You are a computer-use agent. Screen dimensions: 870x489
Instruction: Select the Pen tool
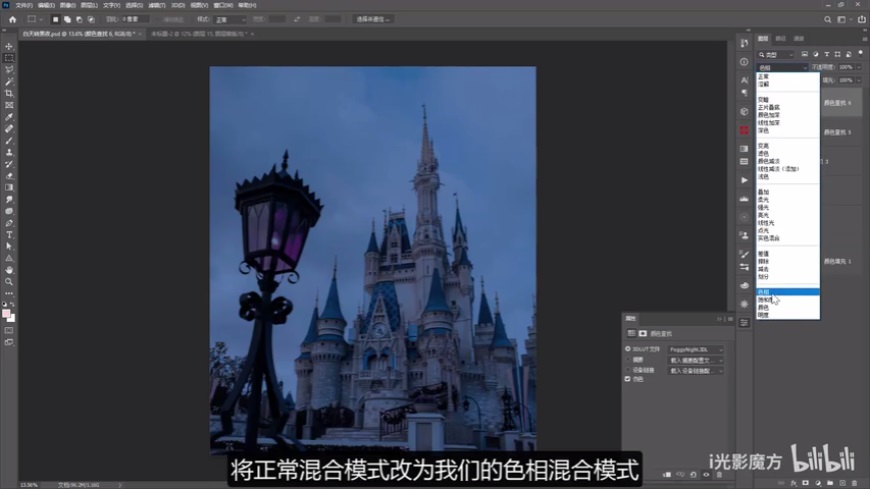(x=9, y=223)
